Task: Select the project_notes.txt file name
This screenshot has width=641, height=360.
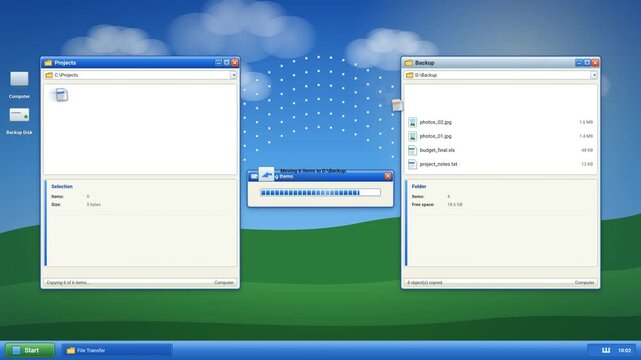Action: [438, 164]
